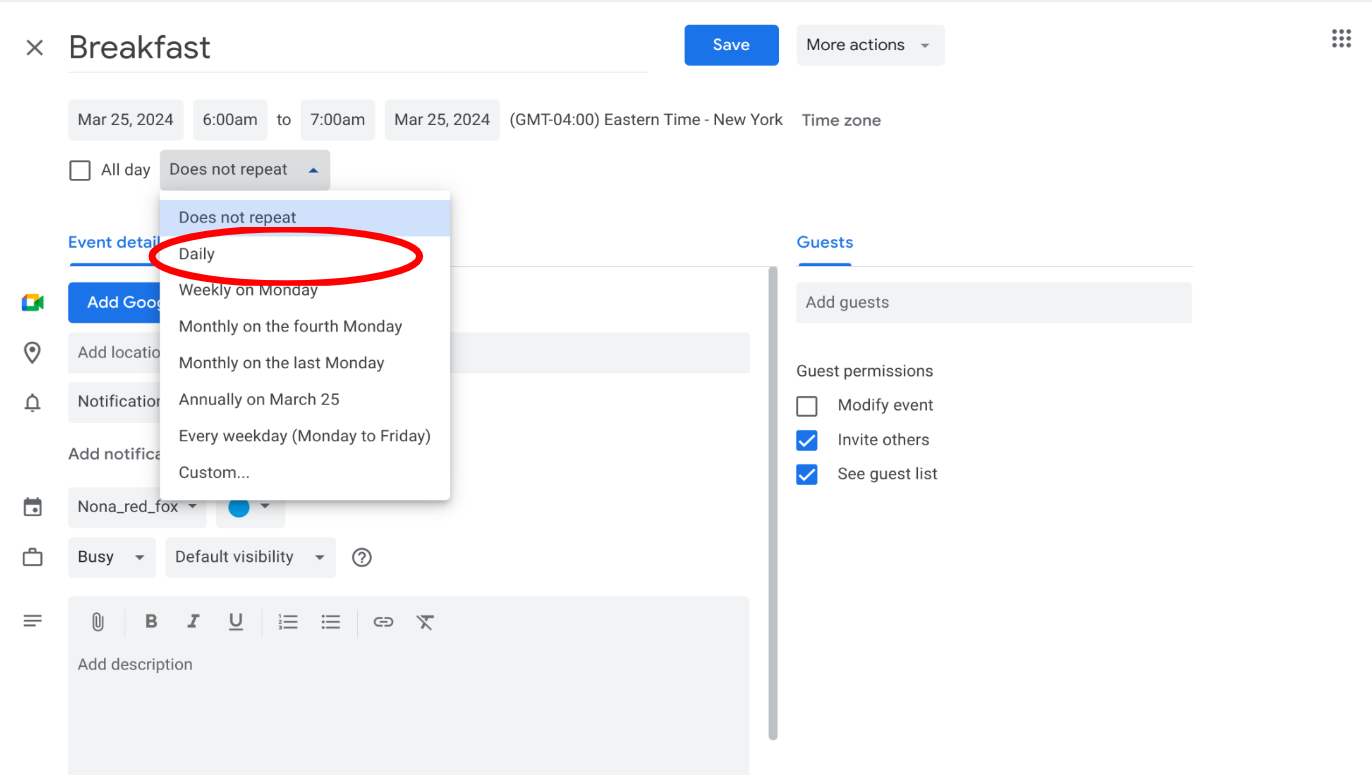This screenshot has height=775, width=1372.
Task: Choose Custom... recurrence option
Action: (305, 473)
